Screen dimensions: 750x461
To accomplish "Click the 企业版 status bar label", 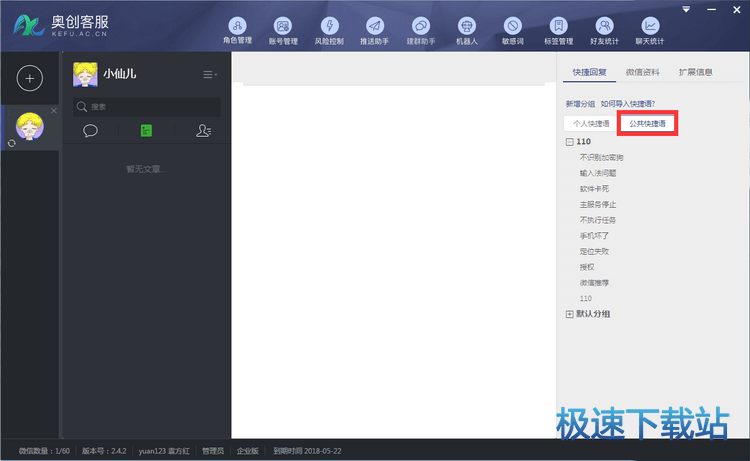I will pos(247,451).
